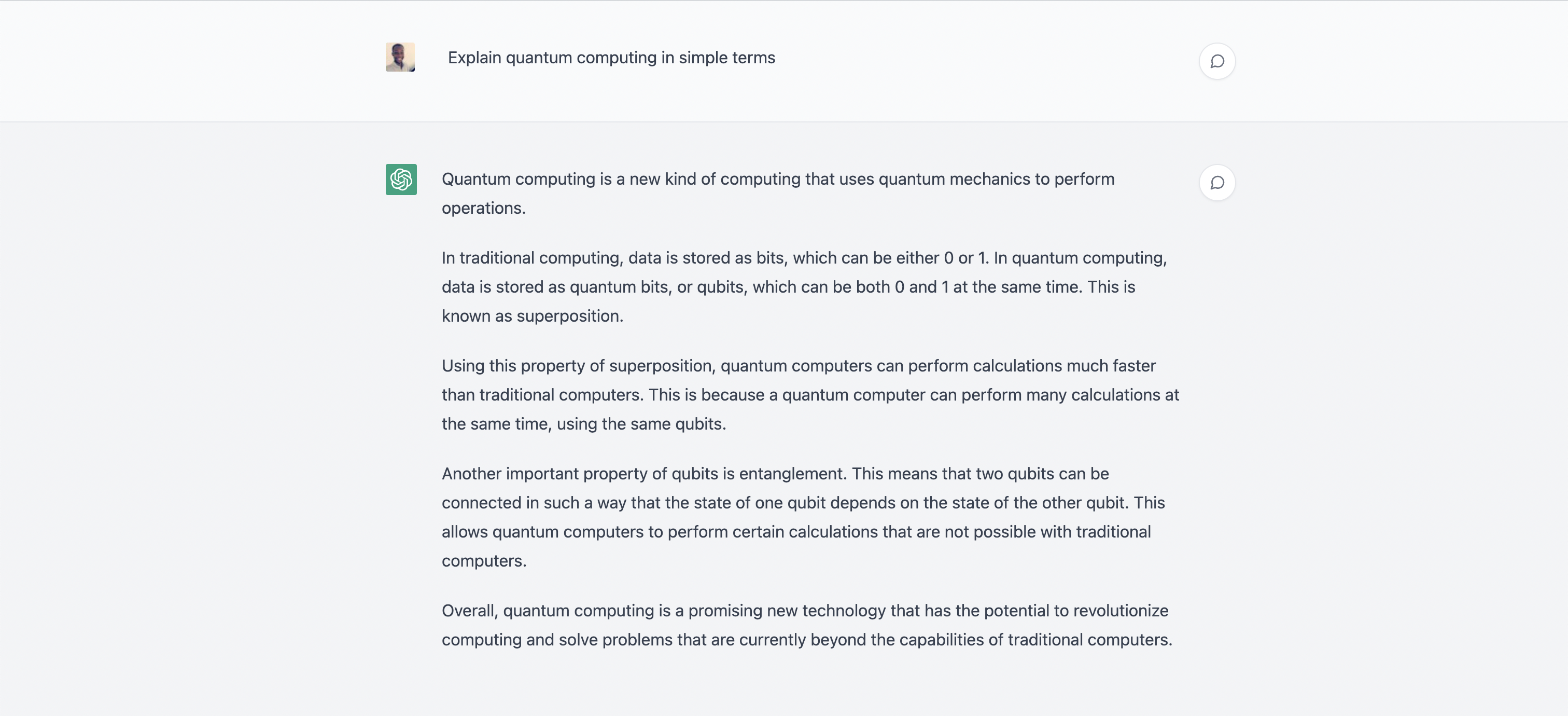Click the prompt text 'Explain quantum computing in simple terms'
This screenshot has height=716, width=1568.
point(611,58)
